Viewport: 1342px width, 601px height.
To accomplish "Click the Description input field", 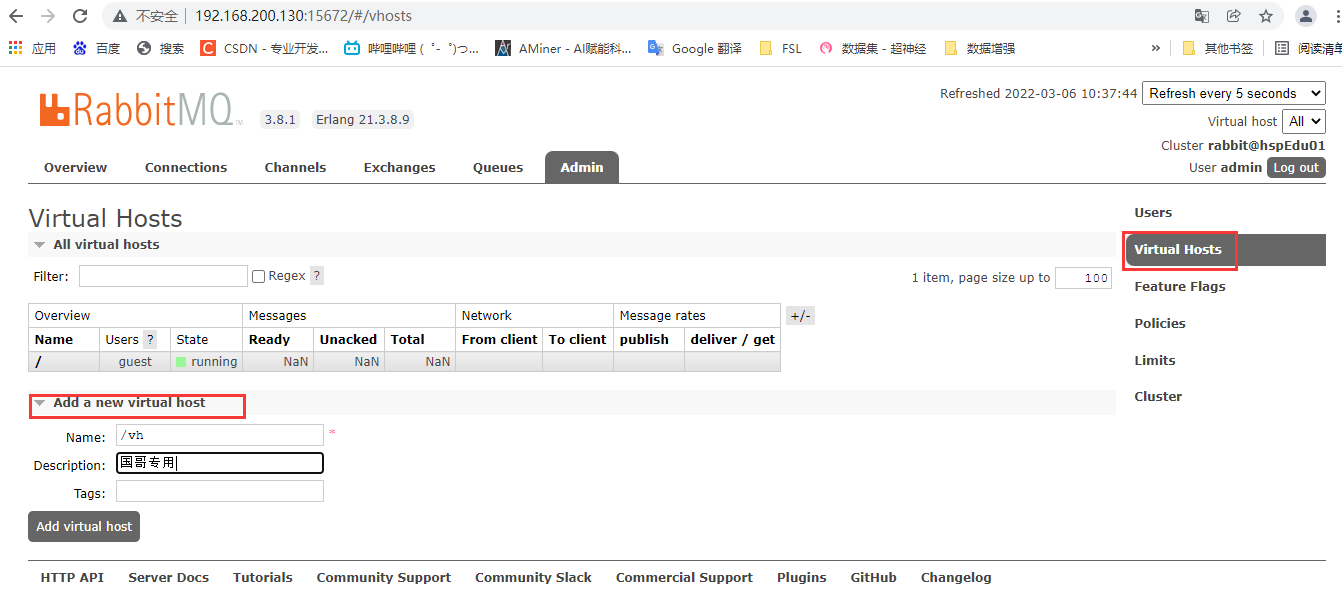I will point(220,463).
